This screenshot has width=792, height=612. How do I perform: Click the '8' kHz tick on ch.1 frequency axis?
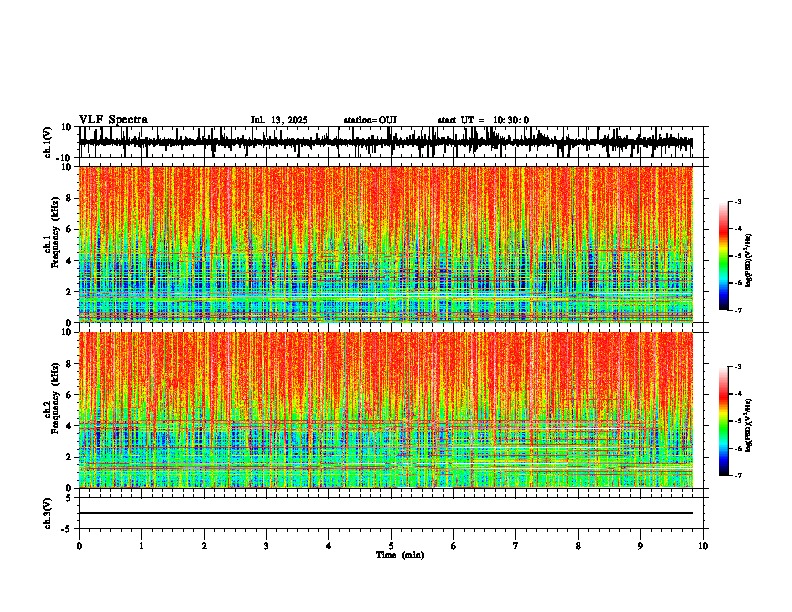click(x=70, y=198)
